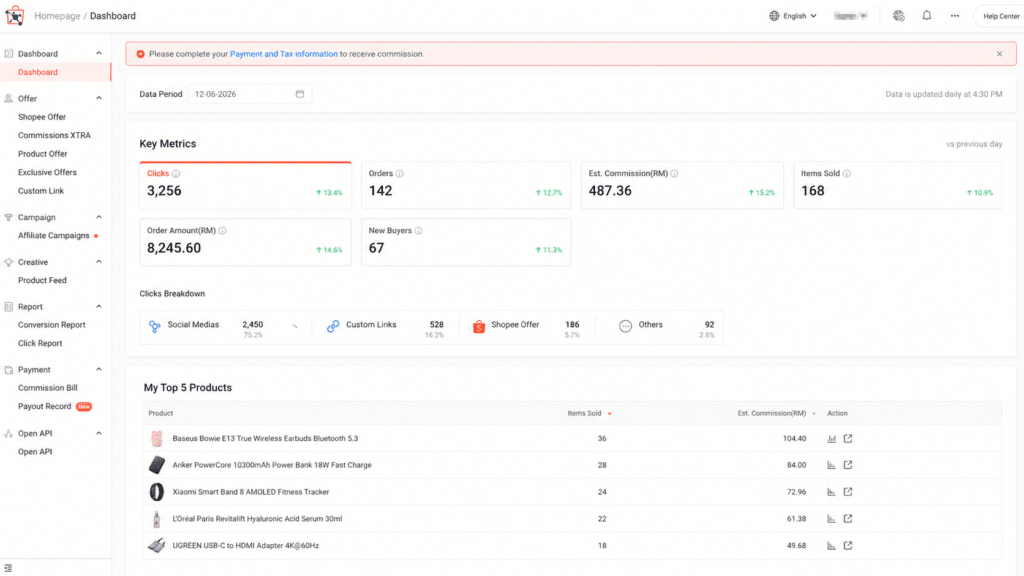This screenshot has width=1024, height=576.
Task: Open share link for Baseus Bowie E13 earbuds
Action: coord(848,439)
